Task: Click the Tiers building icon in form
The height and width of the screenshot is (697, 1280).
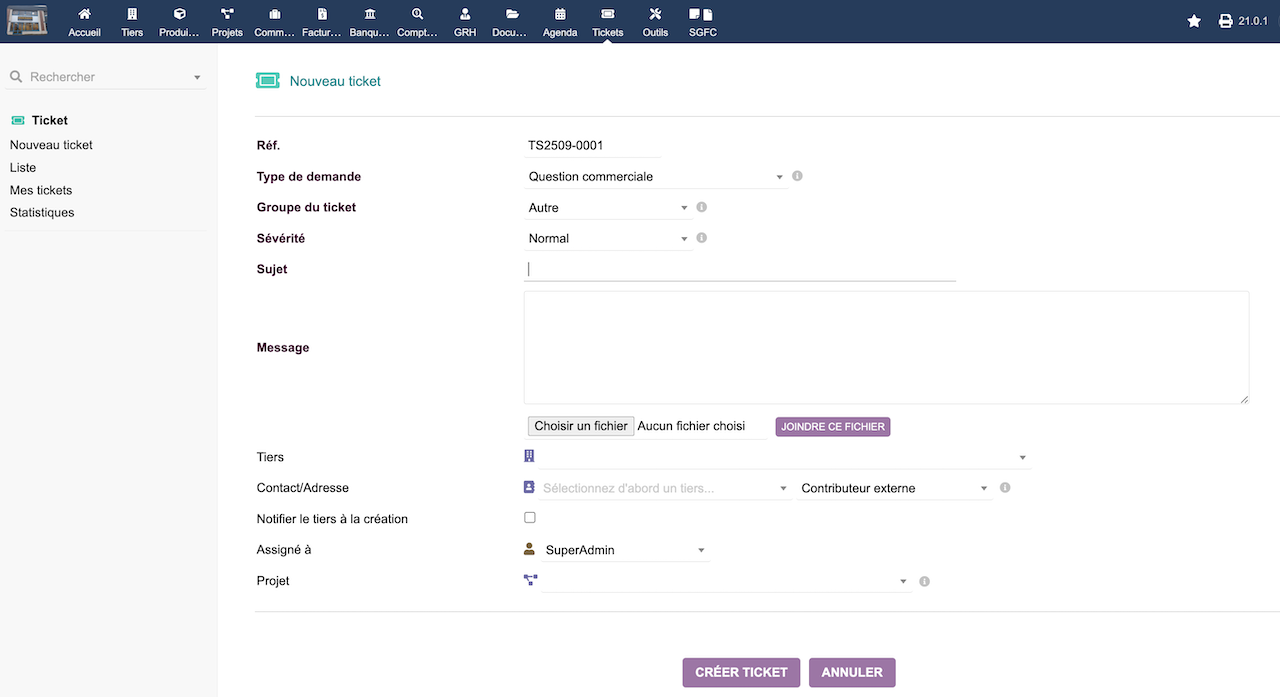Action: coord(530,456)
